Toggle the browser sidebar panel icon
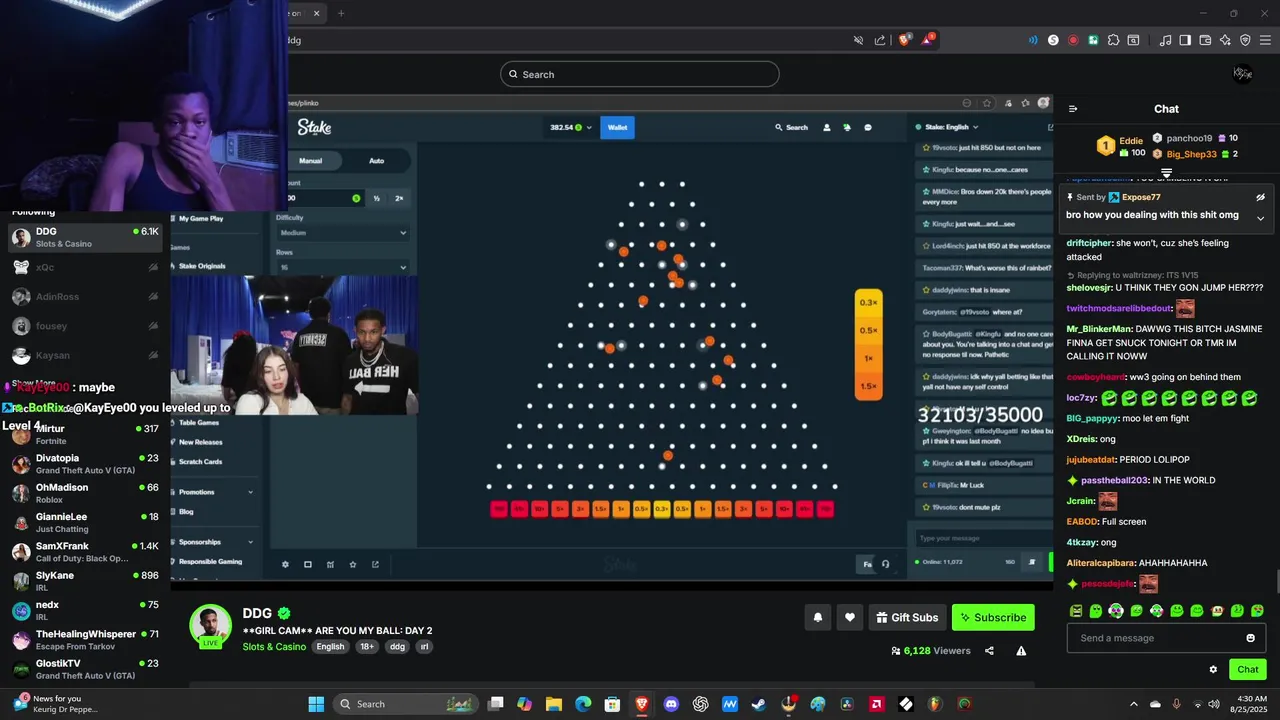The image size is (1280, 720). click(1185, 40)
